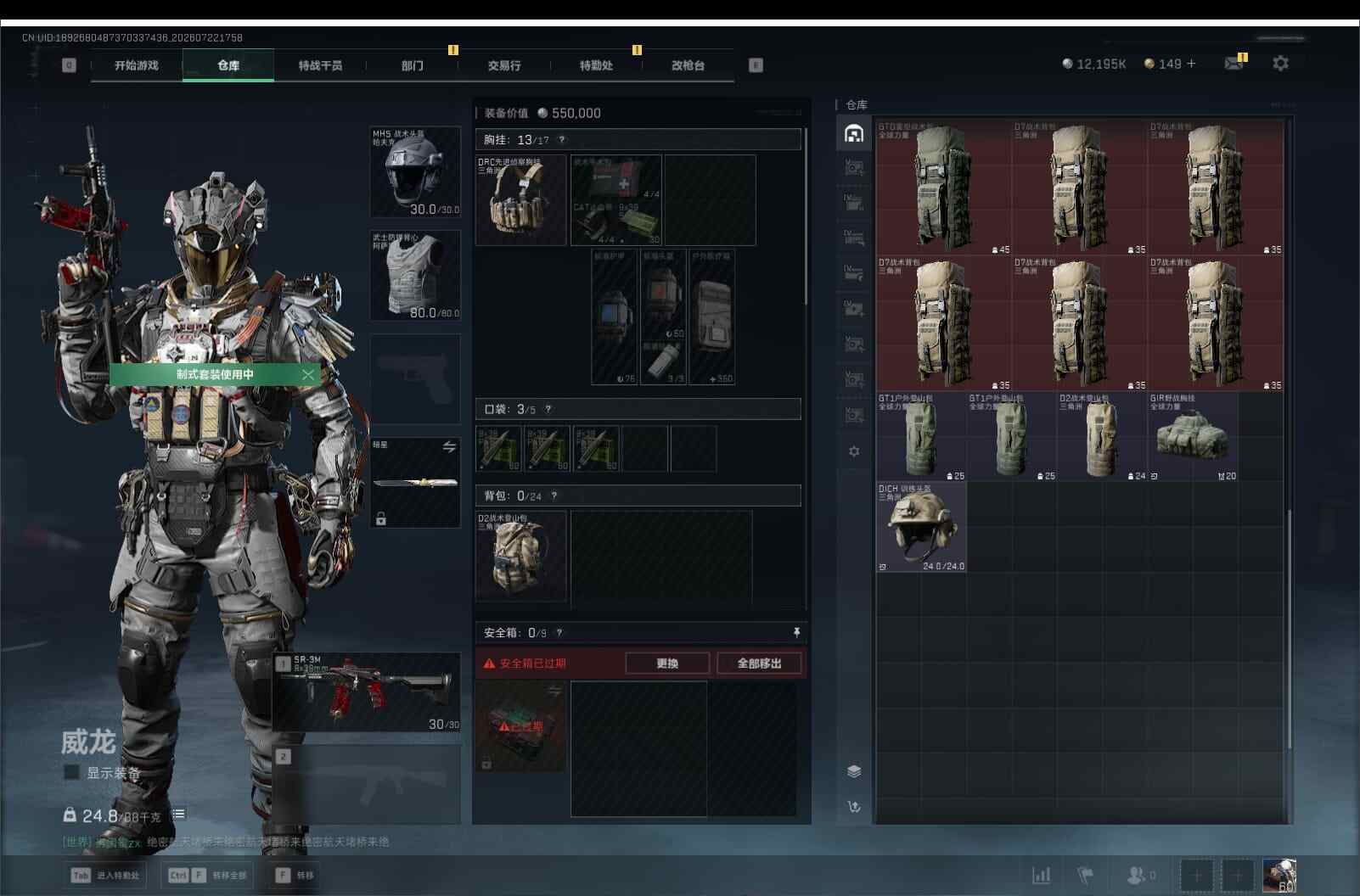
Task: Click the stacked layers sort icon
Action: pos(854,770)
